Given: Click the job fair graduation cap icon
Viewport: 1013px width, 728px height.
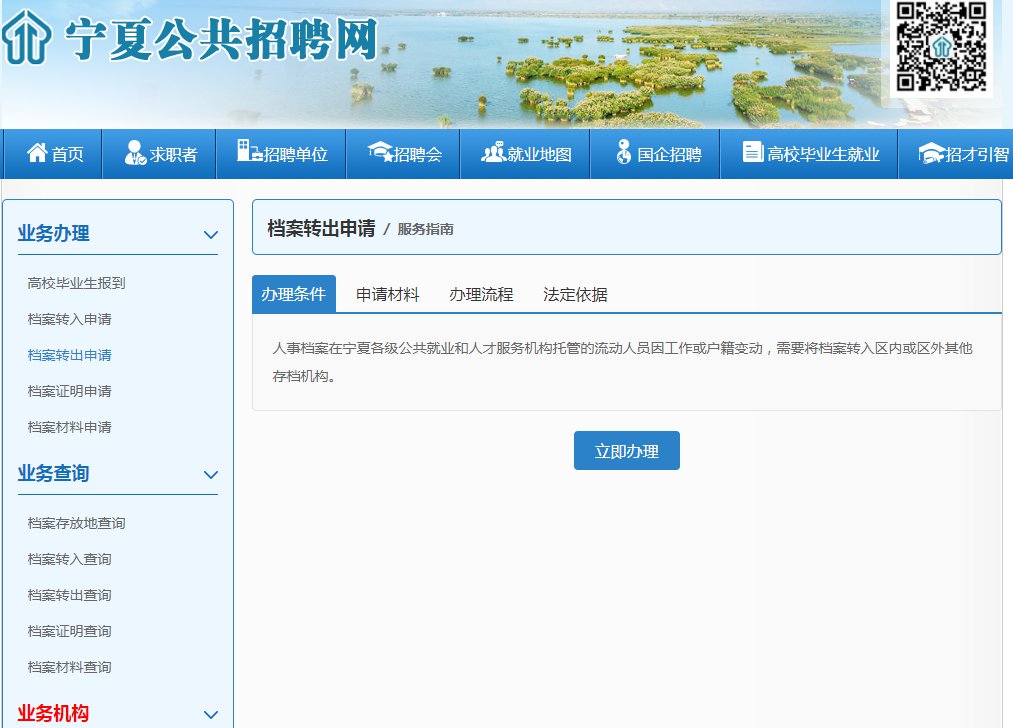Looking at the screenshot, I should [x=380, y=153].
